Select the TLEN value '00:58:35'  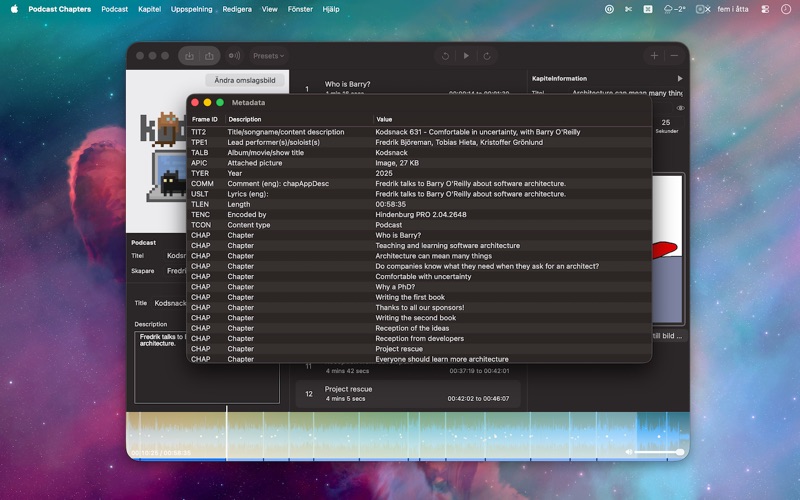(390, 204)
